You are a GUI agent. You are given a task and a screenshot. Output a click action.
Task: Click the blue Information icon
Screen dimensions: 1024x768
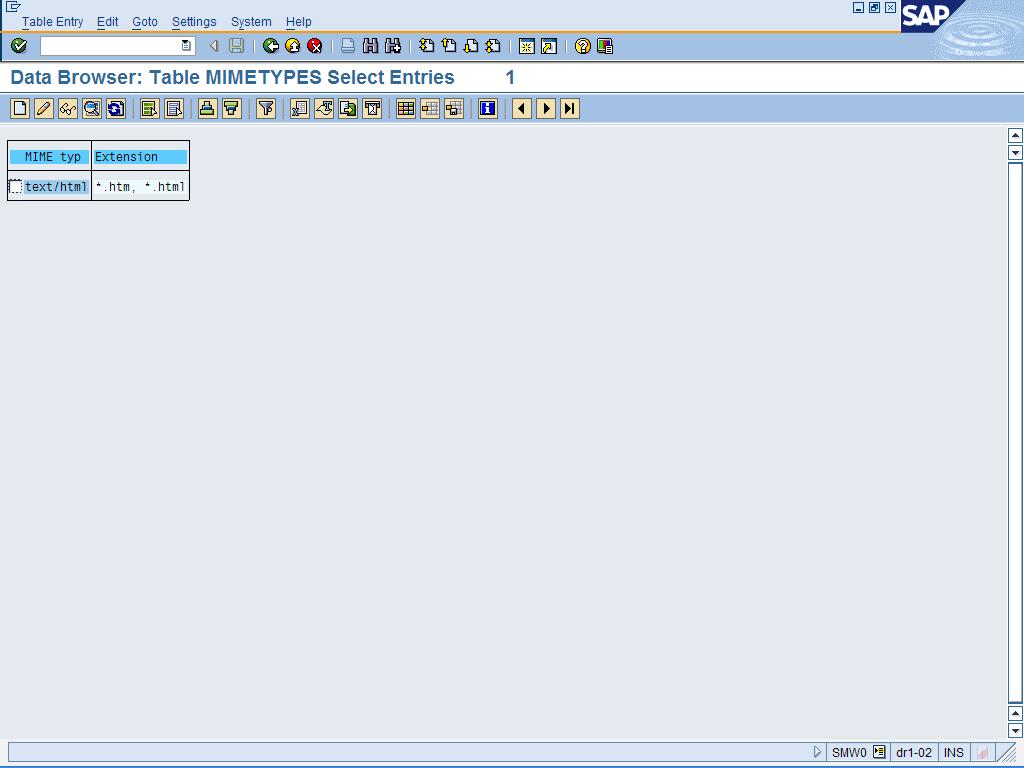pyautogui.click(x=488, y=108)
